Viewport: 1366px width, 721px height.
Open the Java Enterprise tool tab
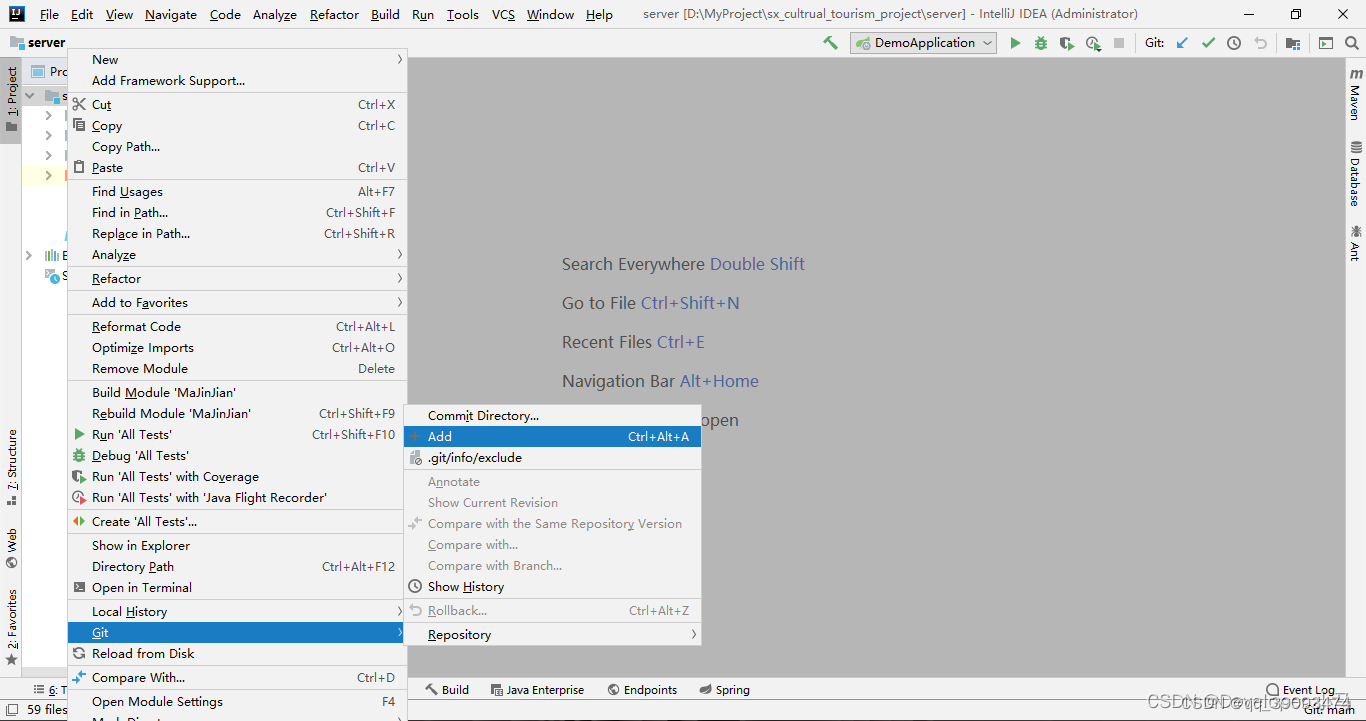(x=537, y=690)
